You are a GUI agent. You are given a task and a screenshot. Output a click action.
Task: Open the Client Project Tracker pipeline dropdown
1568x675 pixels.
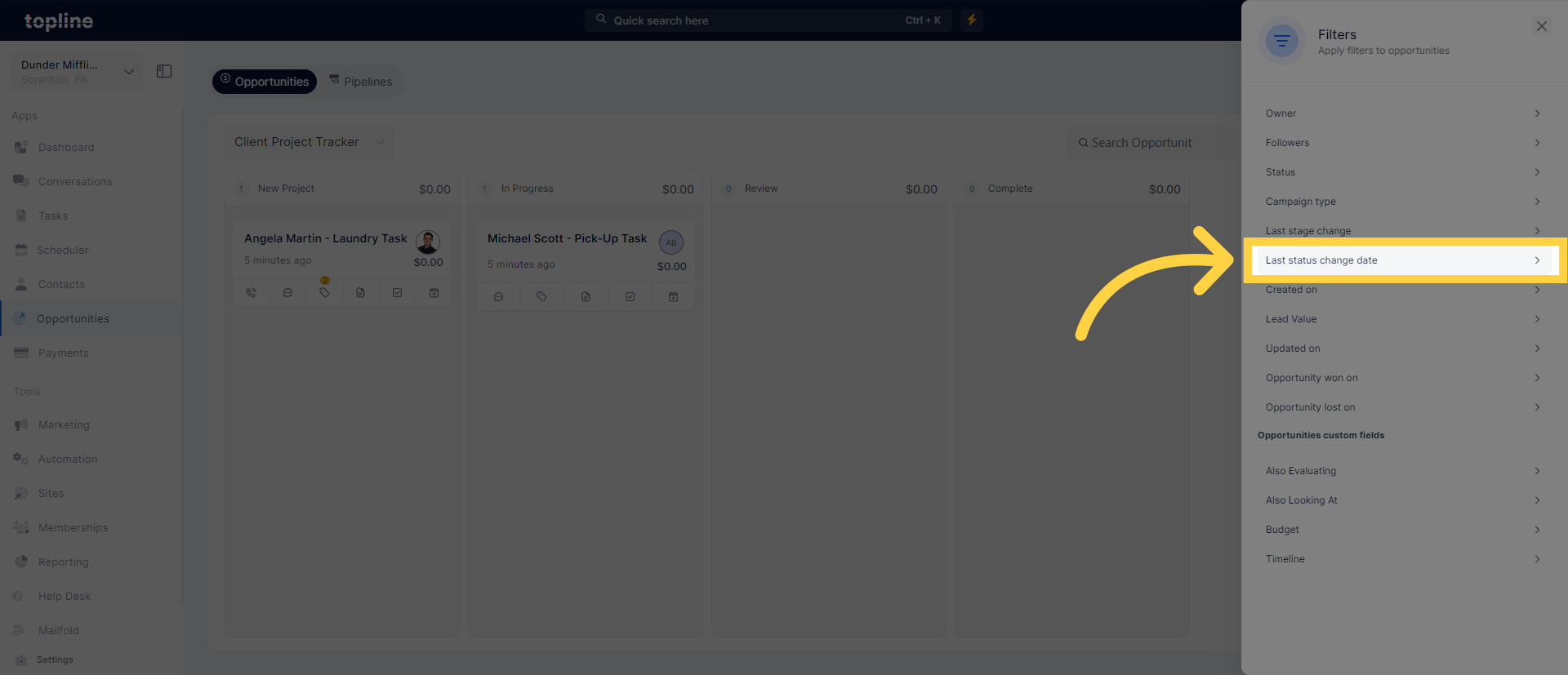(310, 142)
